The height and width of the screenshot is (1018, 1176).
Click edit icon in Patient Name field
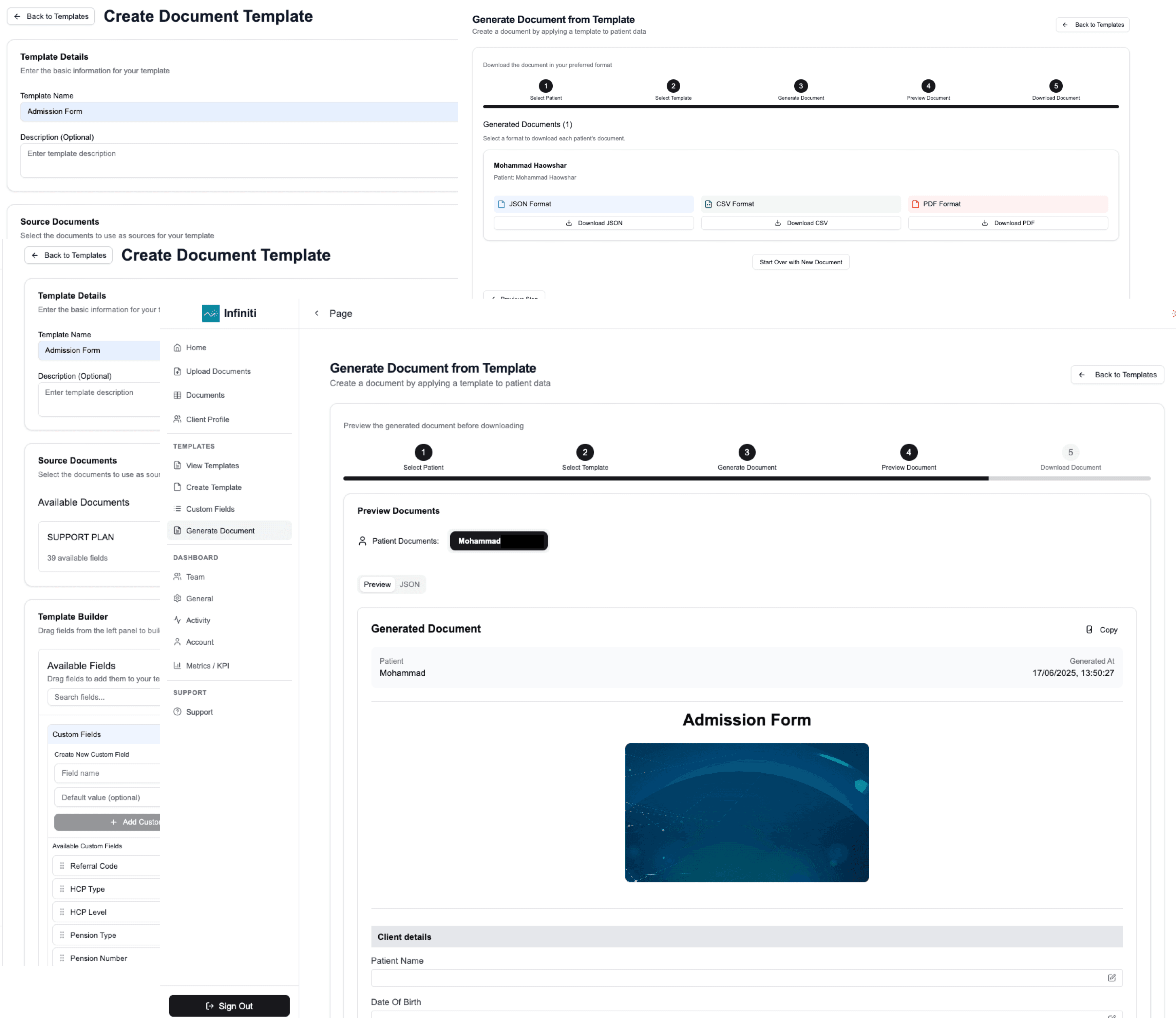click(1111, 978)
